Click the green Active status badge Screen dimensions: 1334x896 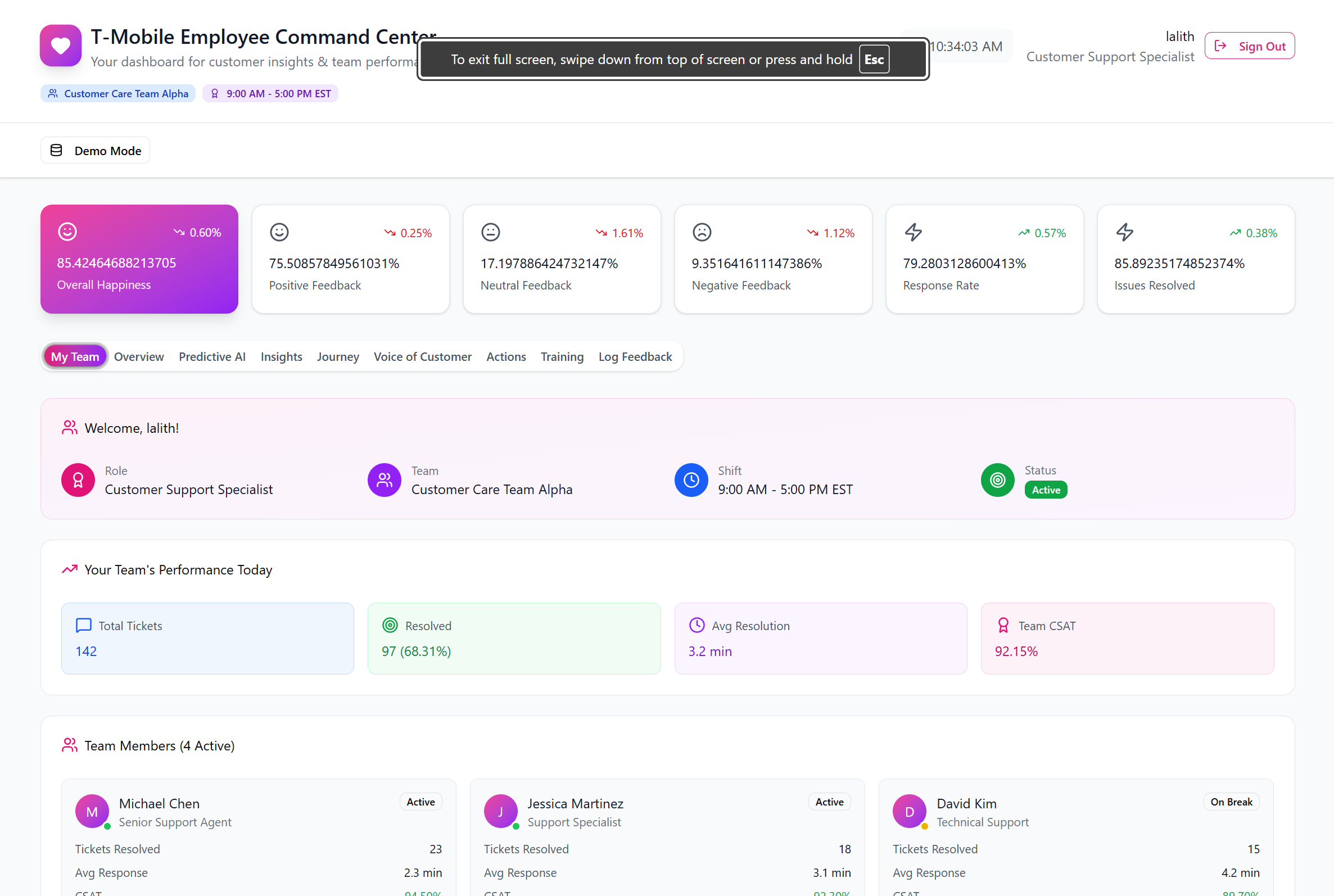coord(1045,490)
